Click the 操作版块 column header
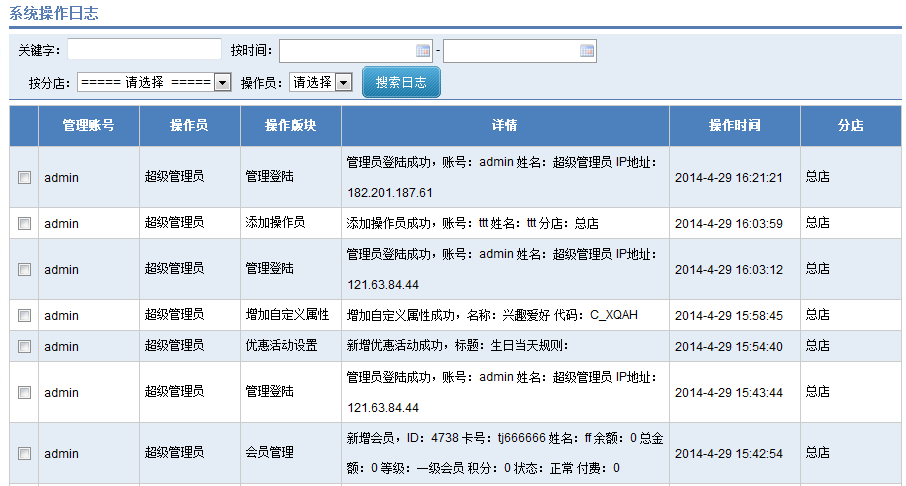906x486 pixels. [x=290, y=126]
